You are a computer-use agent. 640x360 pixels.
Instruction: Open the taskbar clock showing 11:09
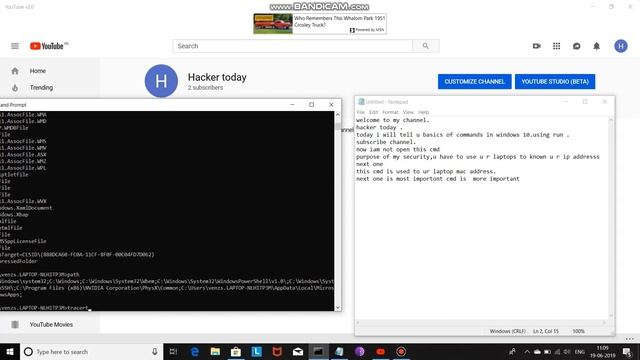coord(602,351)
